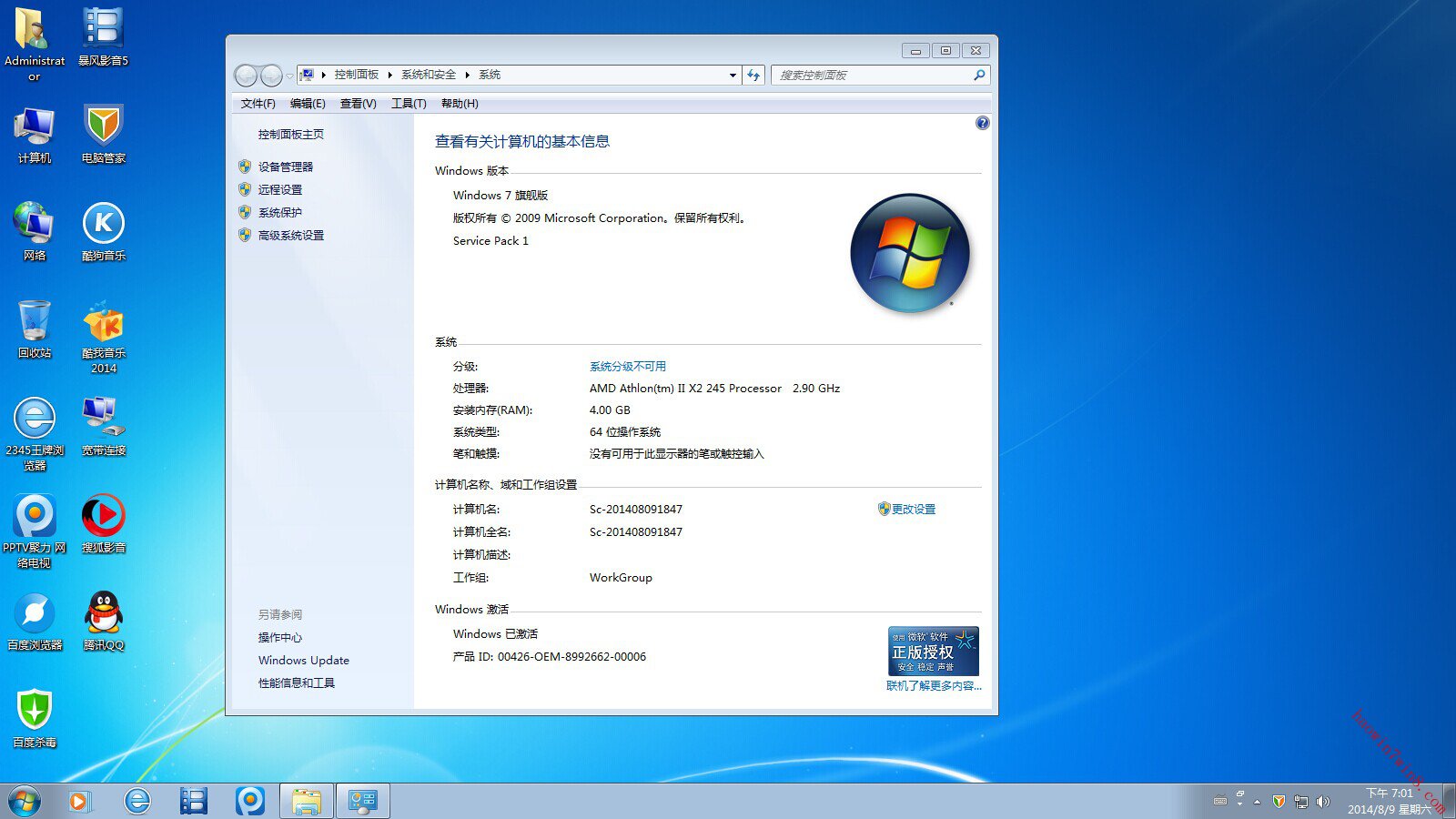Open the 帮助(H) menu
The width and height of the screenshot is (1456, 819).
pyautogui.click(x=460, y=104)
